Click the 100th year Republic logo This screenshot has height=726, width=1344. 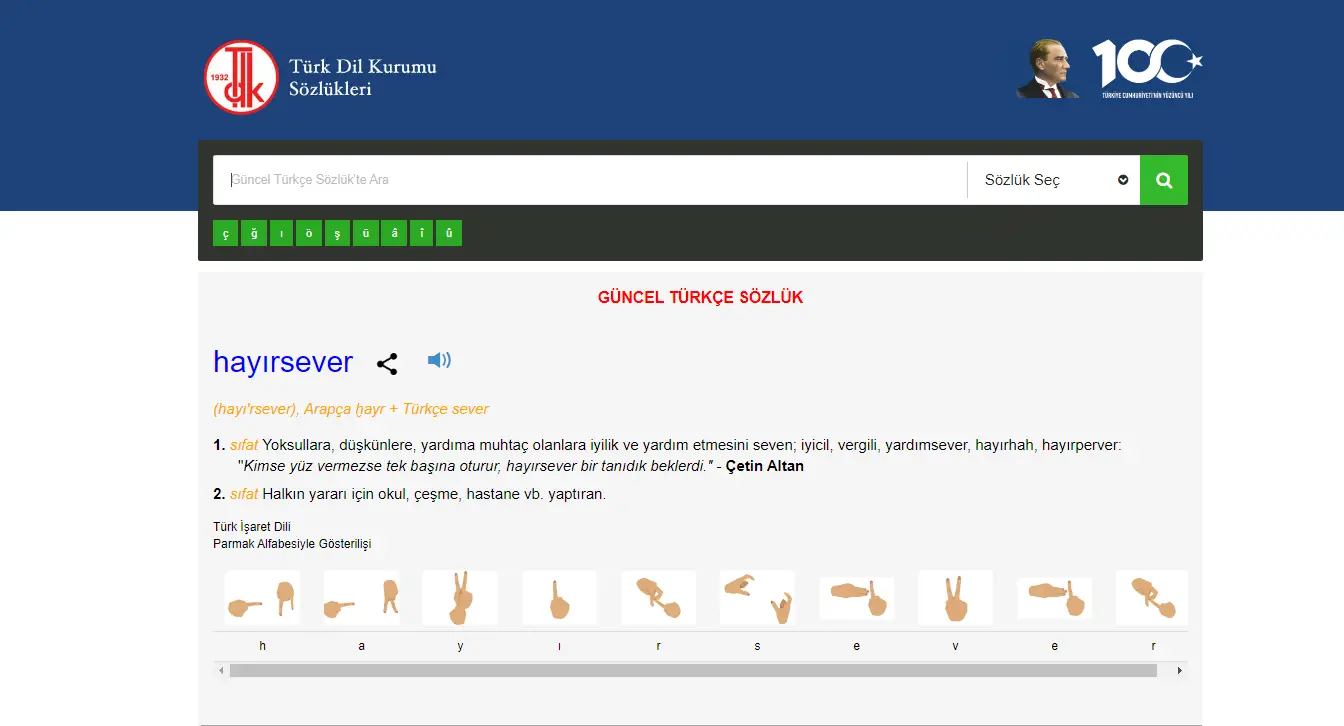(x=1147, y=68)
